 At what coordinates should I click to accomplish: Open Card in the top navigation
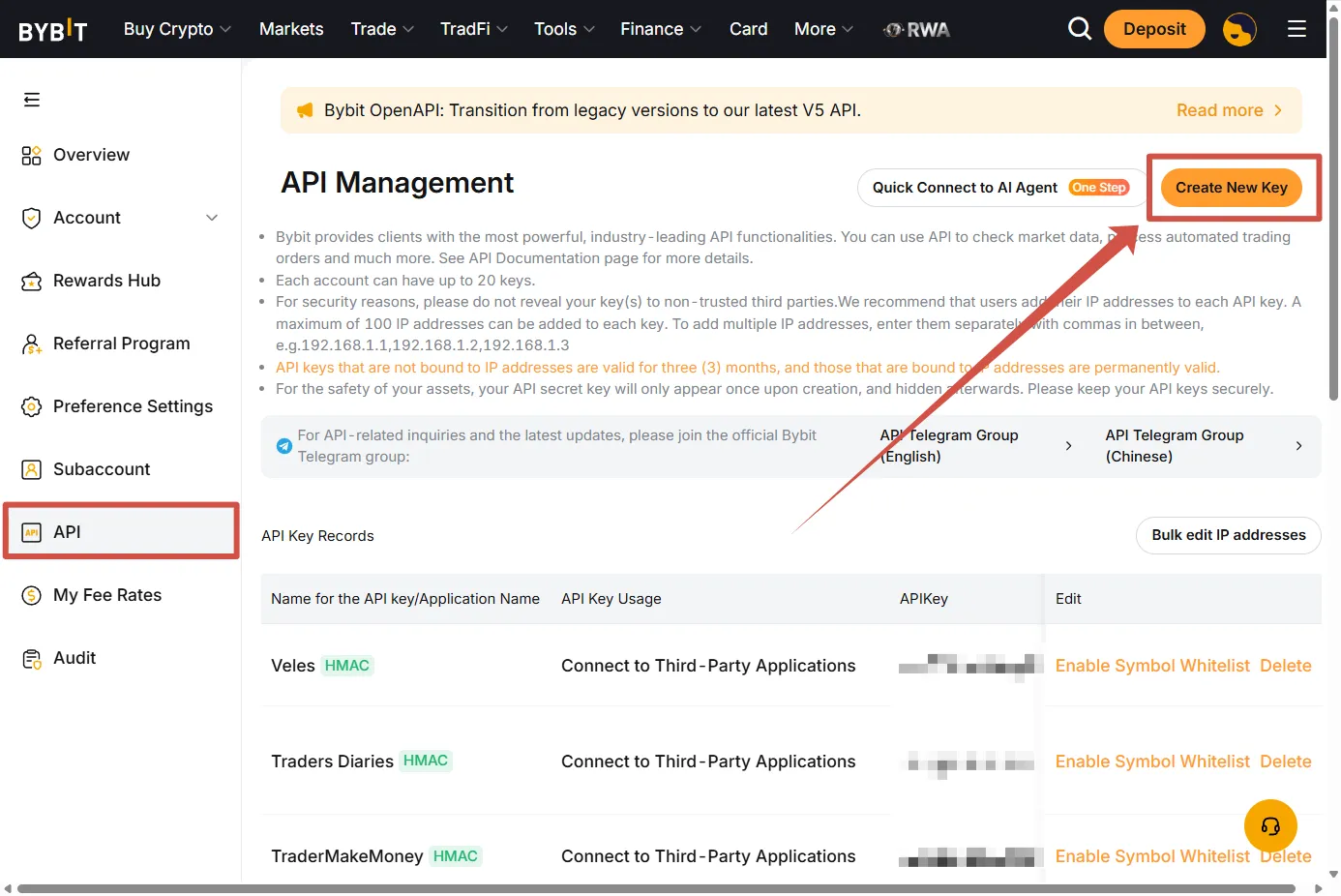pyautogui.click(x=748, y=29)
